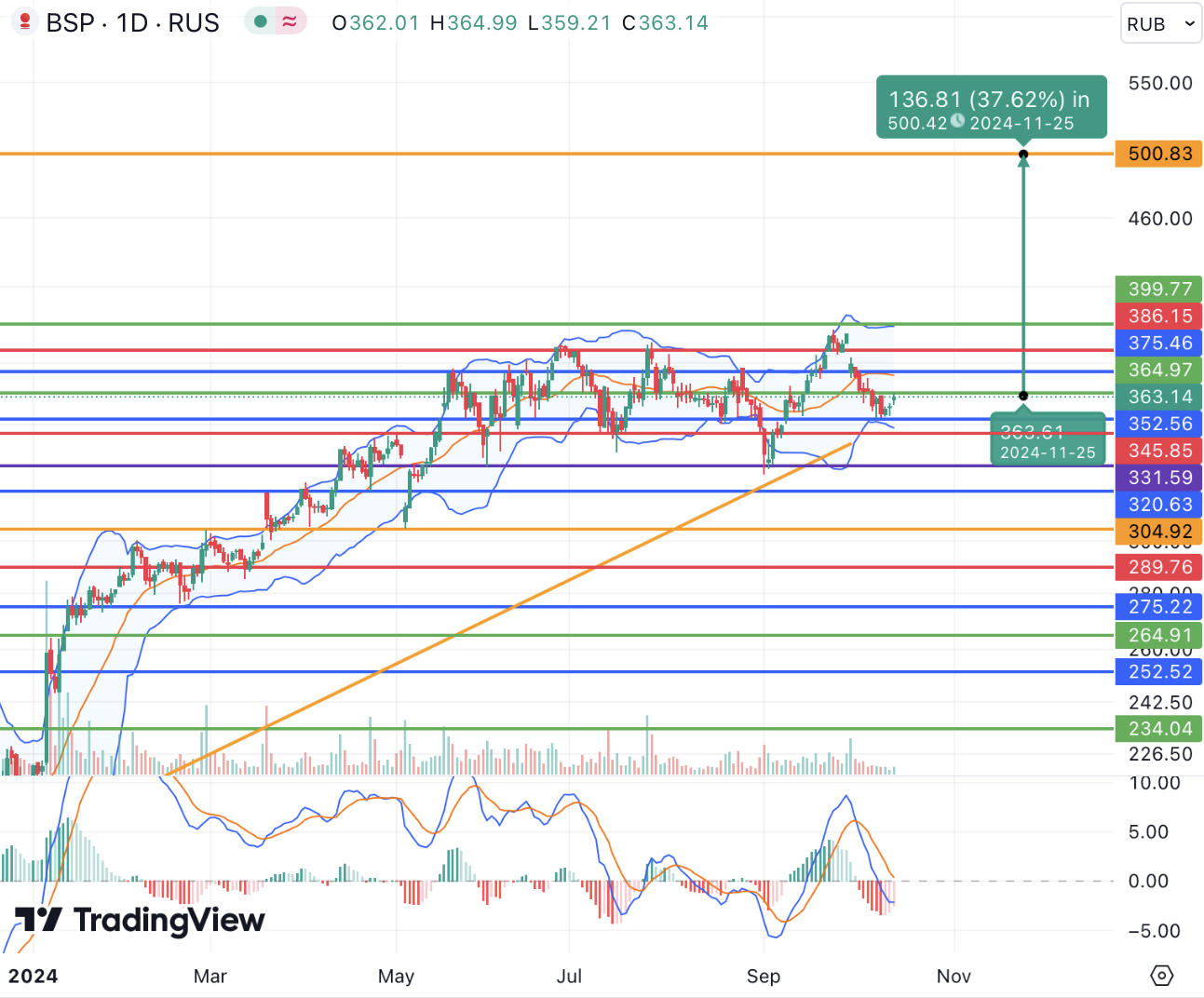
Task: Click the Low value 359.21
Action: tap(576, 23)
